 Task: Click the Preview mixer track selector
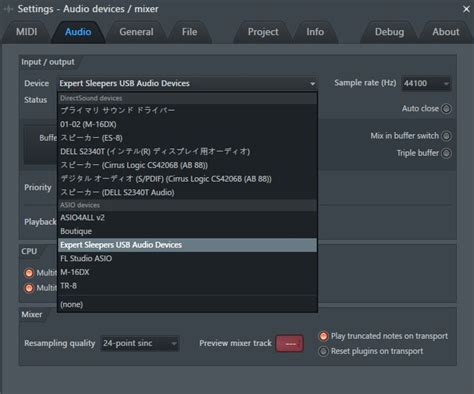pyautogui.click(x=289, y=344)
